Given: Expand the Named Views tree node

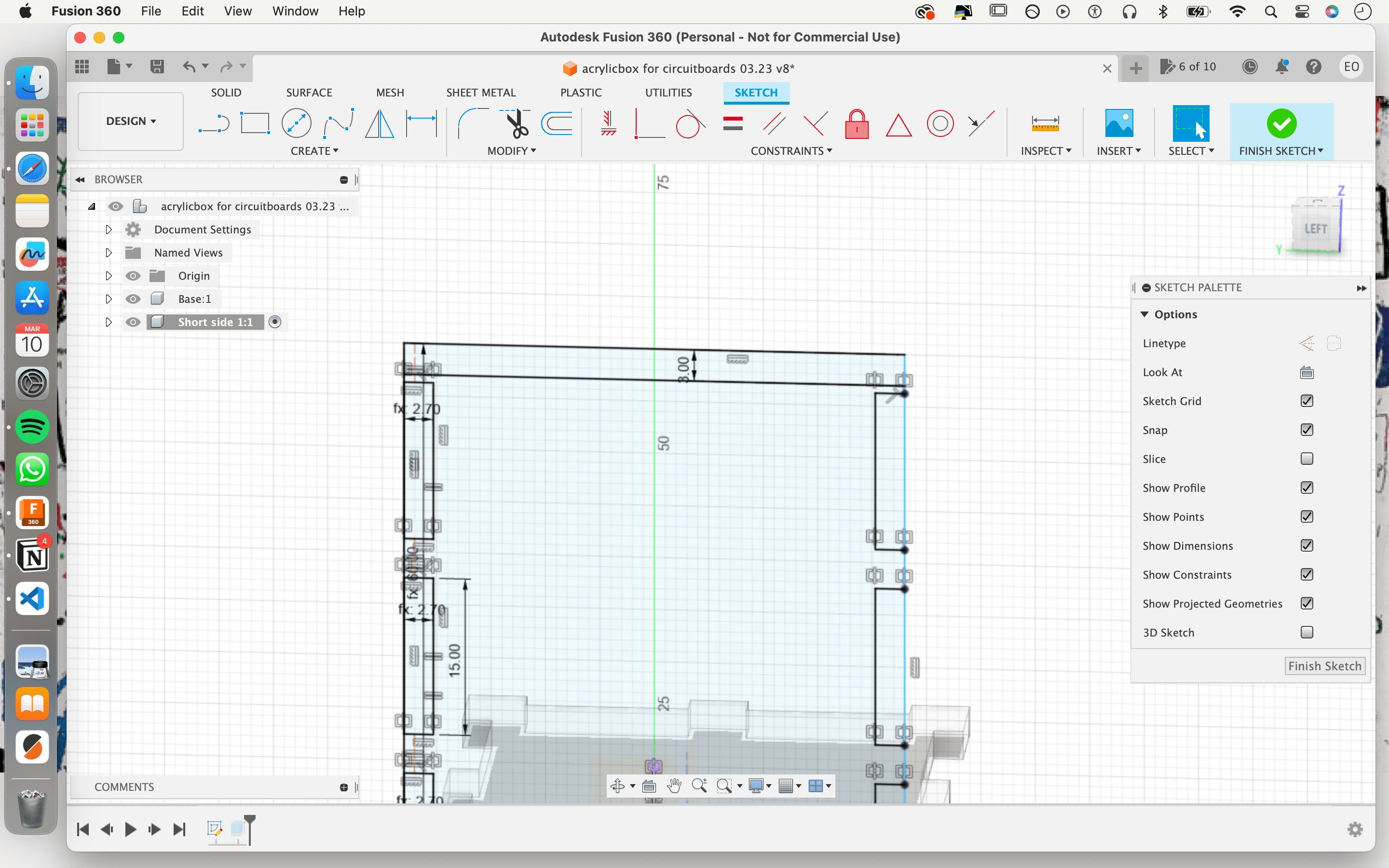Looking at the screenshot, I should click(109, 253).
